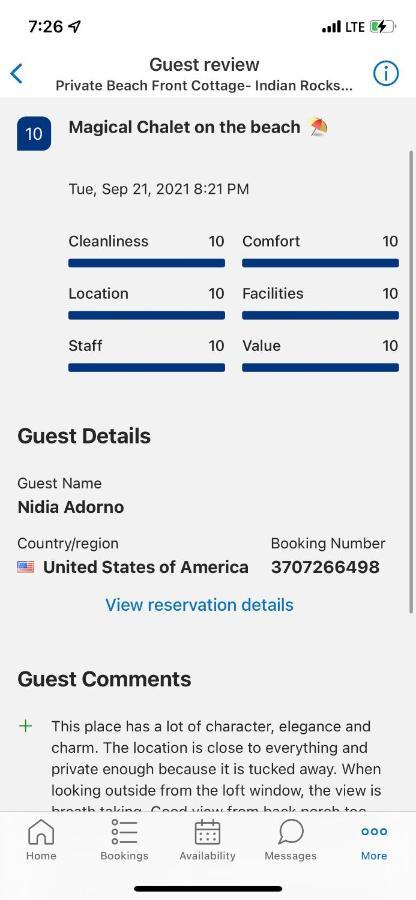Tap the battery status icon
This screenshot has width=416, height=900.
(382, 26)
